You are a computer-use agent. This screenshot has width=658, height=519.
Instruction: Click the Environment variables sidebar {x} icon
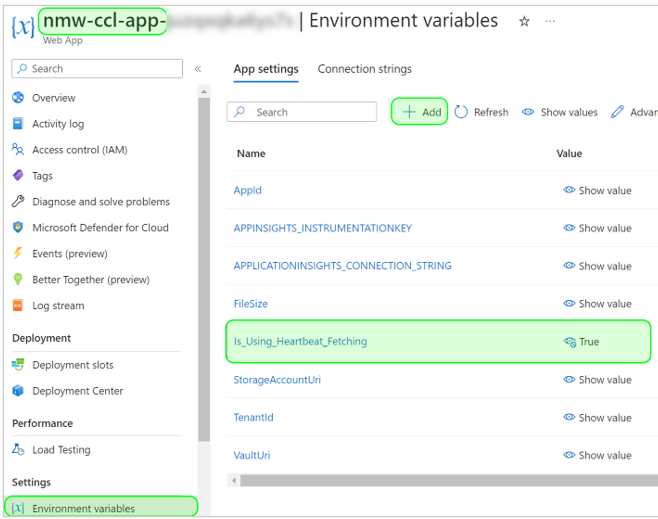coord(18,508)
